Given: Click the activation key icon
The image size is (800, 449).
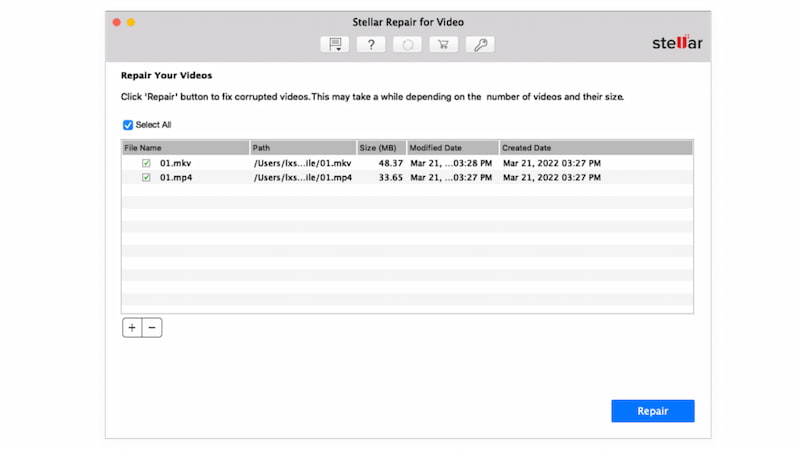Looking at the screenshot, I should coord(480,44).
